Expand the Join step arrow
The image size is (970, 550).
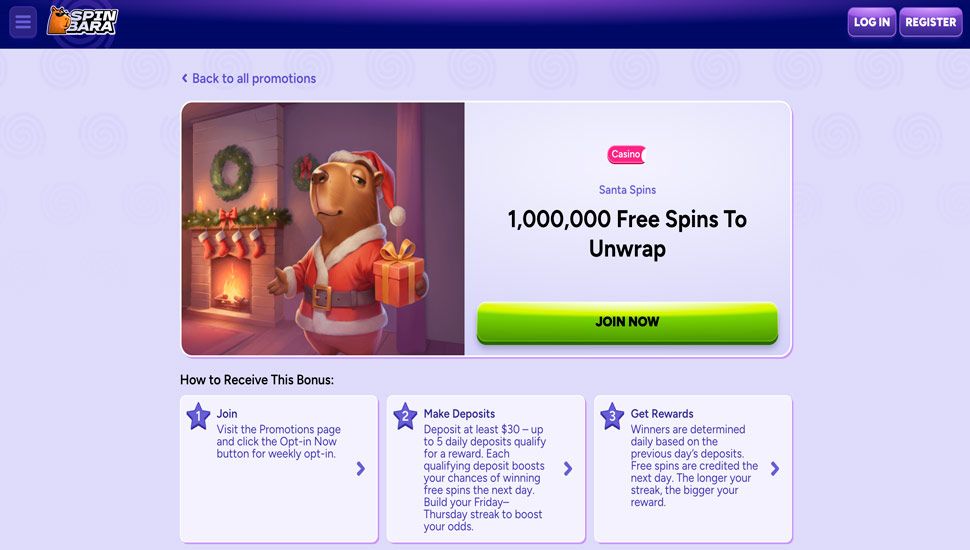361,469
